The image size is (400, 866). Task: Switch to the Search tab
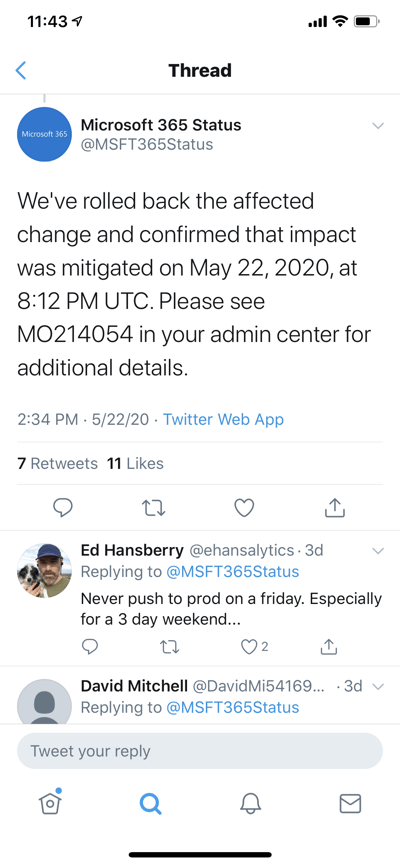[150, 803]
